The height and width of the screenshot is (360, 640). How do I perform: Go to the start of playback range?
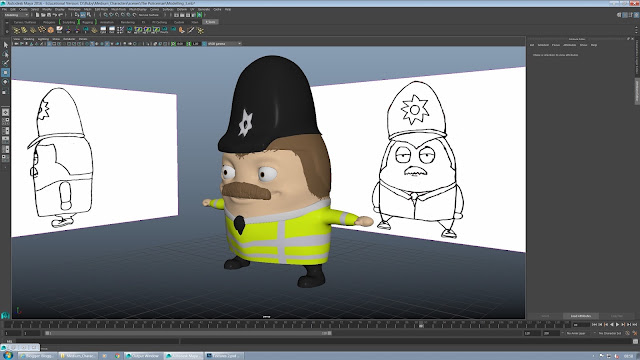[594, 324]
